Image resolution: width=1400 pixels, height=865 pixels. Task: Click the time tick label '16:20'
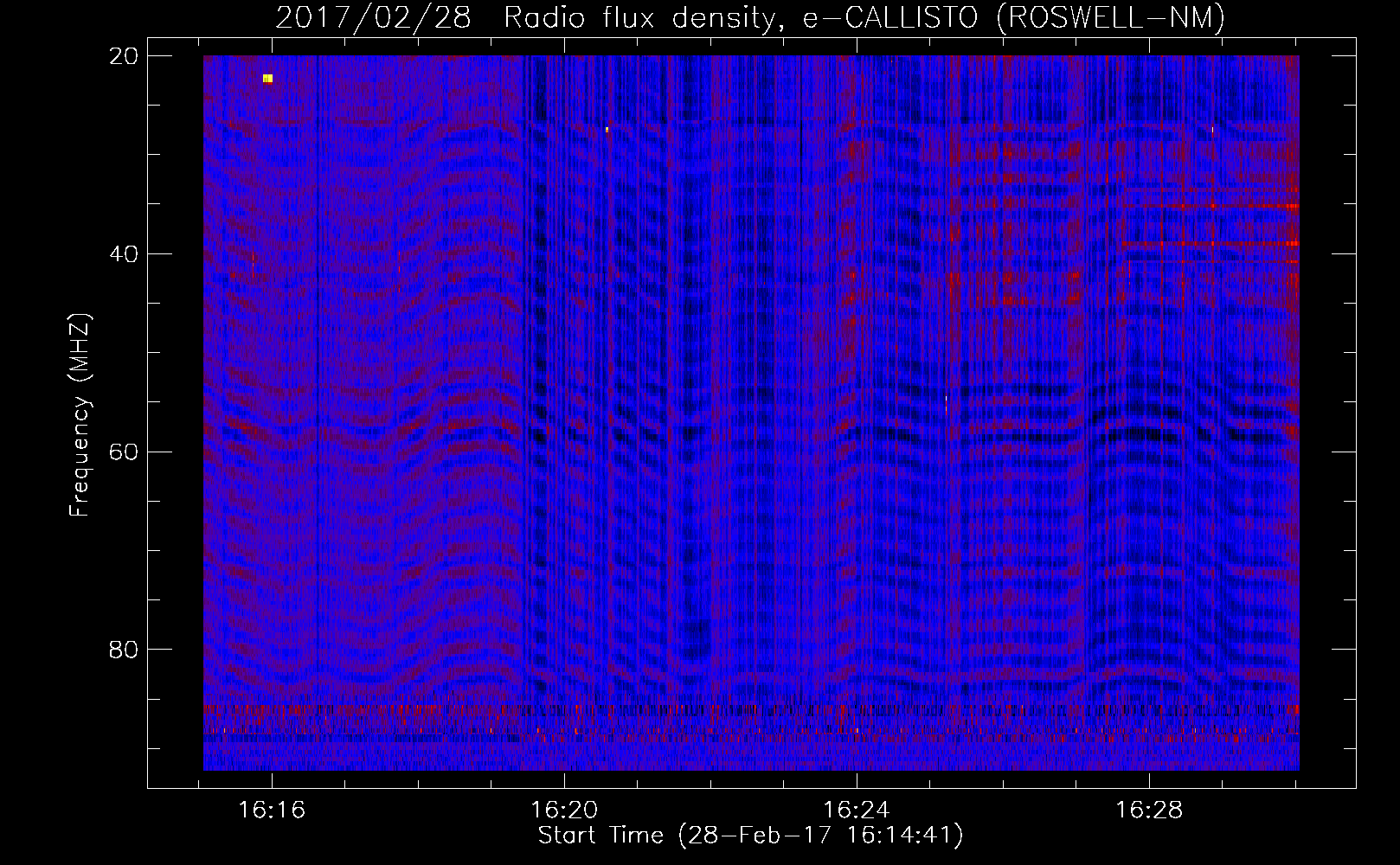(564, 811)
